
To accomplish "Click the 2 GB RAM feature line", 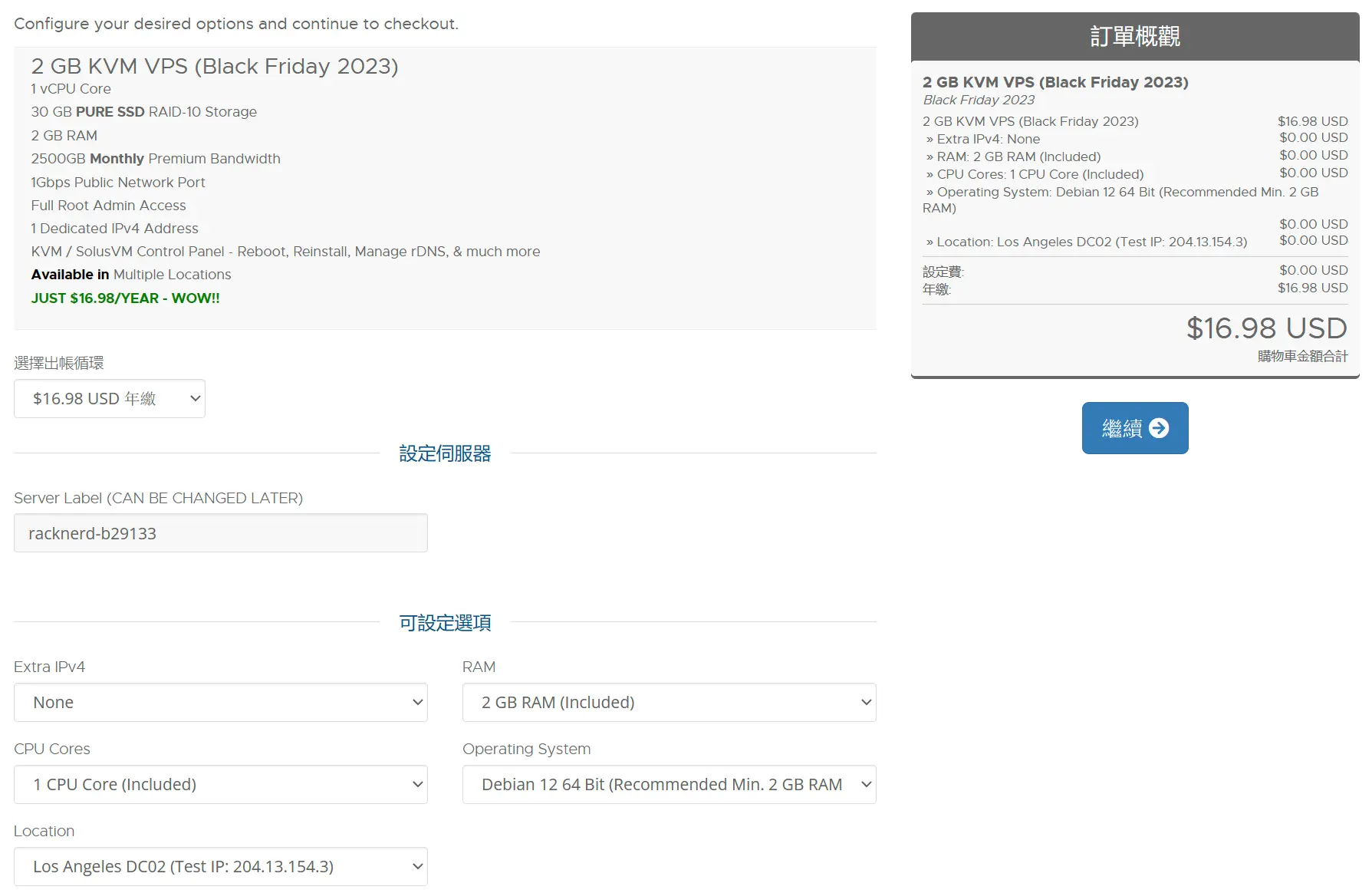I will [64, 136].
